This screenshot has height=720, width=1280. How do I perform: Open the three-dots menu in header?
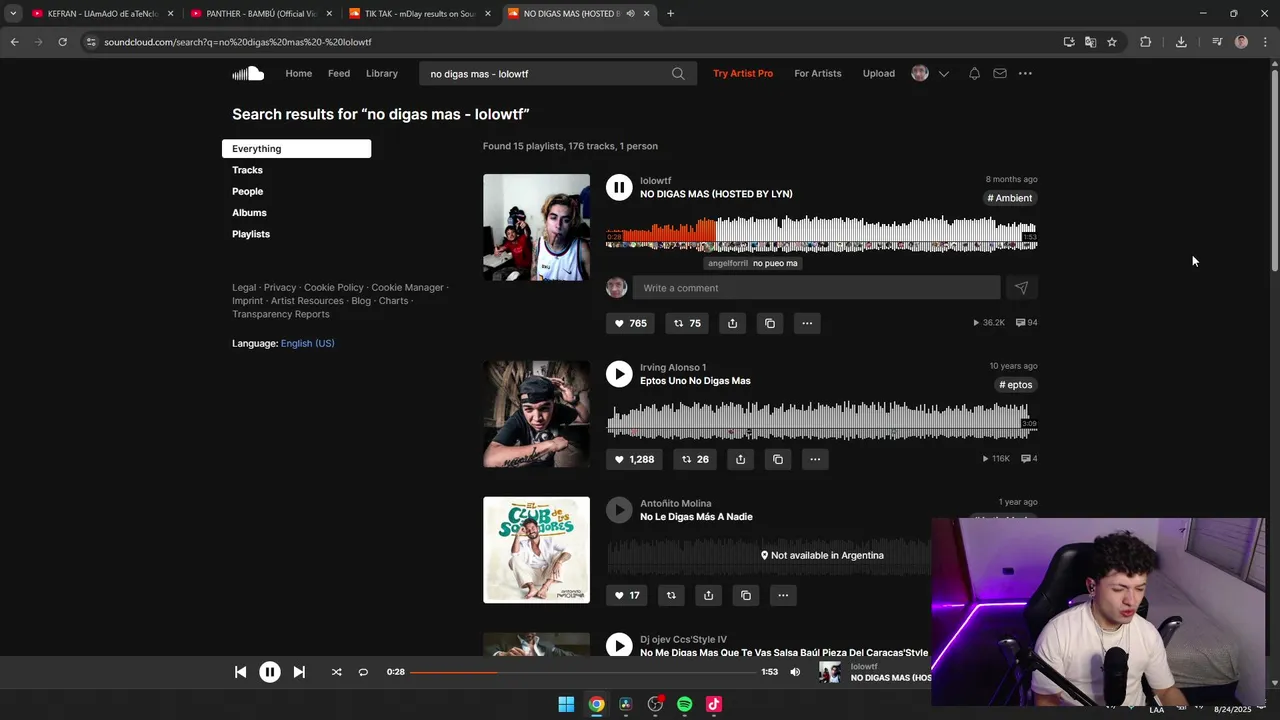tap(1025, 73)
